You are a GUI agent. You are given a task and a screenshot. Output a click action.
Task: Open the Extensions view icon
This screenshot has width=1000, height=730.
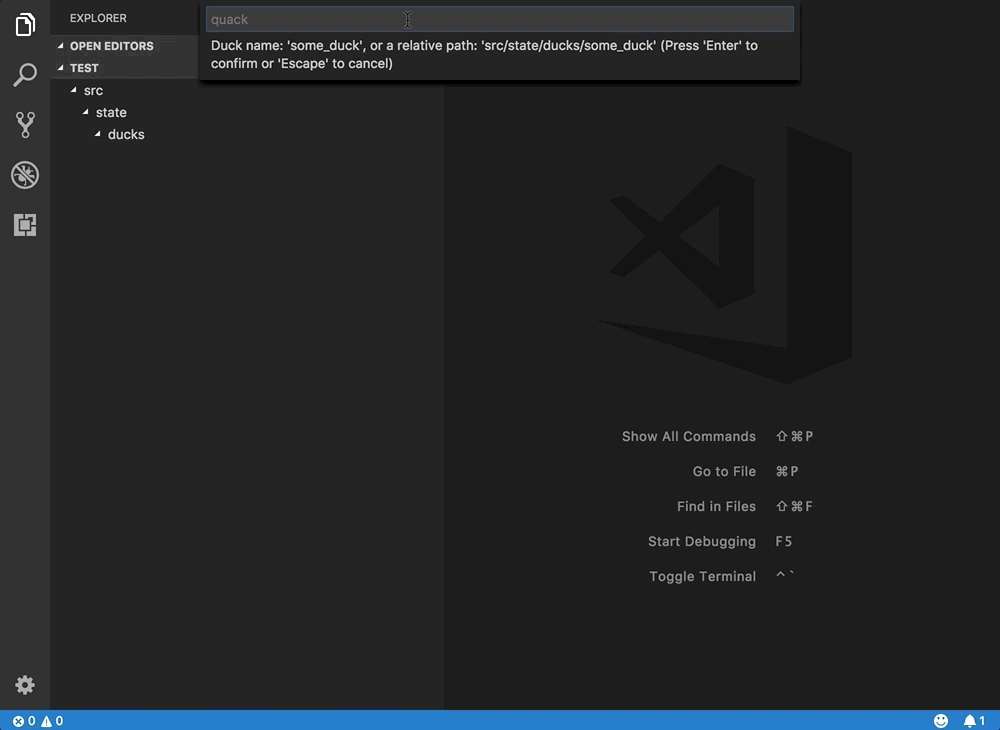pos(25,225)
